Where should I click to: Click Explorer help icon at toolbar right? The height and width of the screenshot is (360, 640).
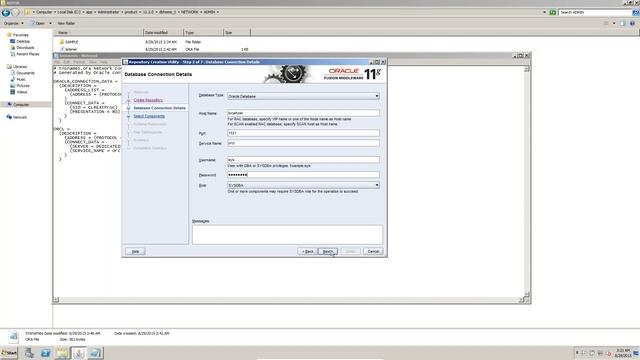point(632,23)
